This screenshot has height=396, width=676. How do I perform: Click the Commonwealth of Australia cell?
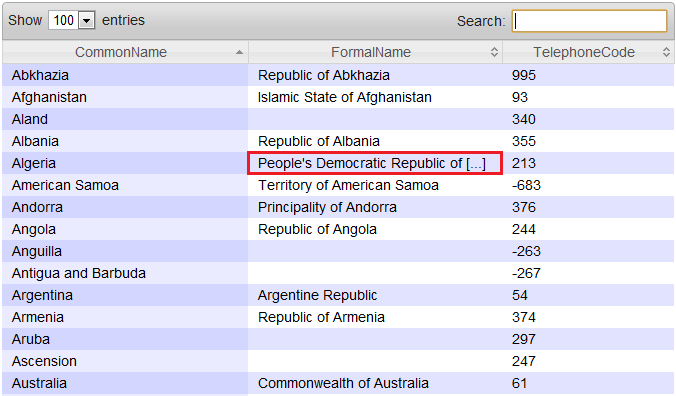(x=375, y=383)
